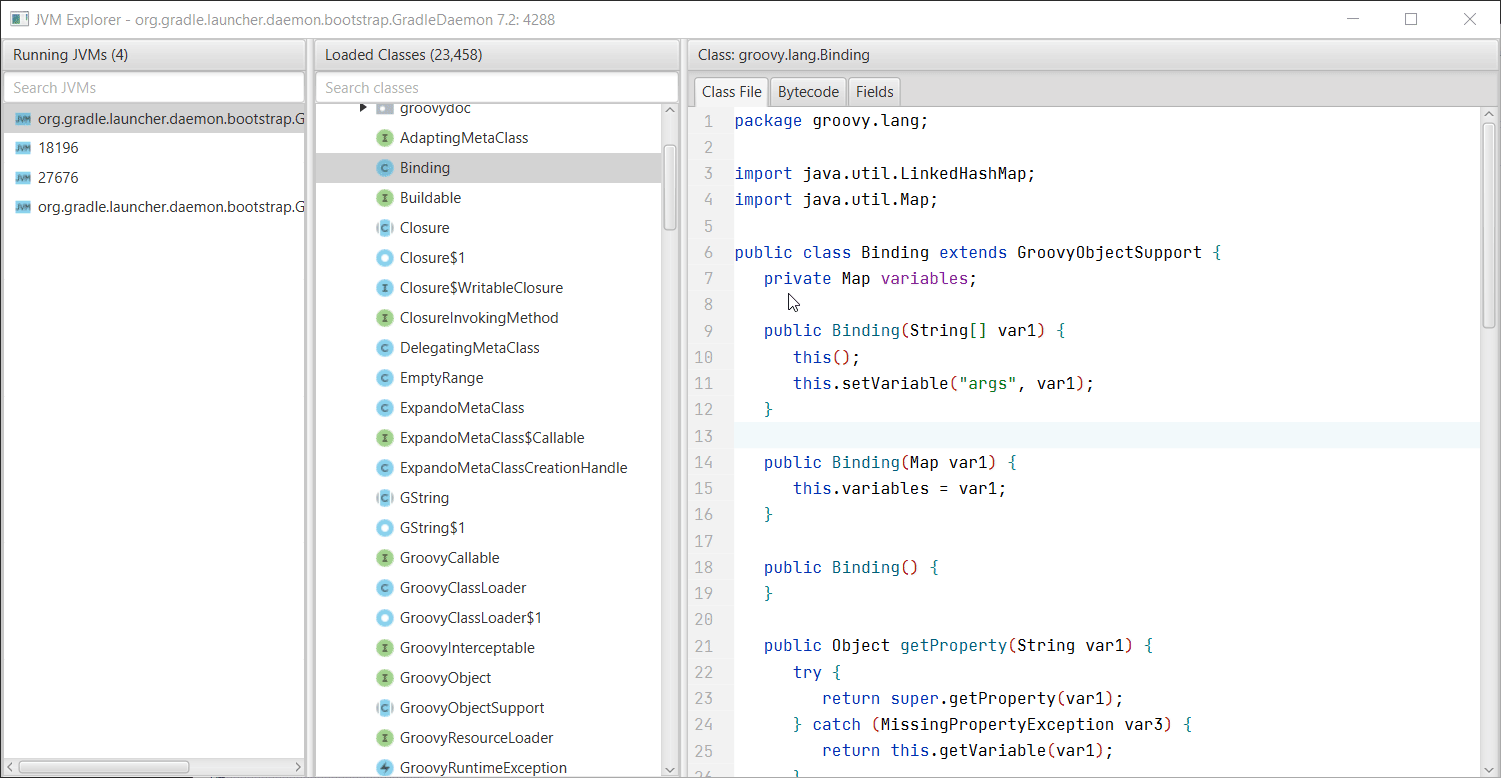Click the variables field declaration
1501x778 pixels.
870,279
